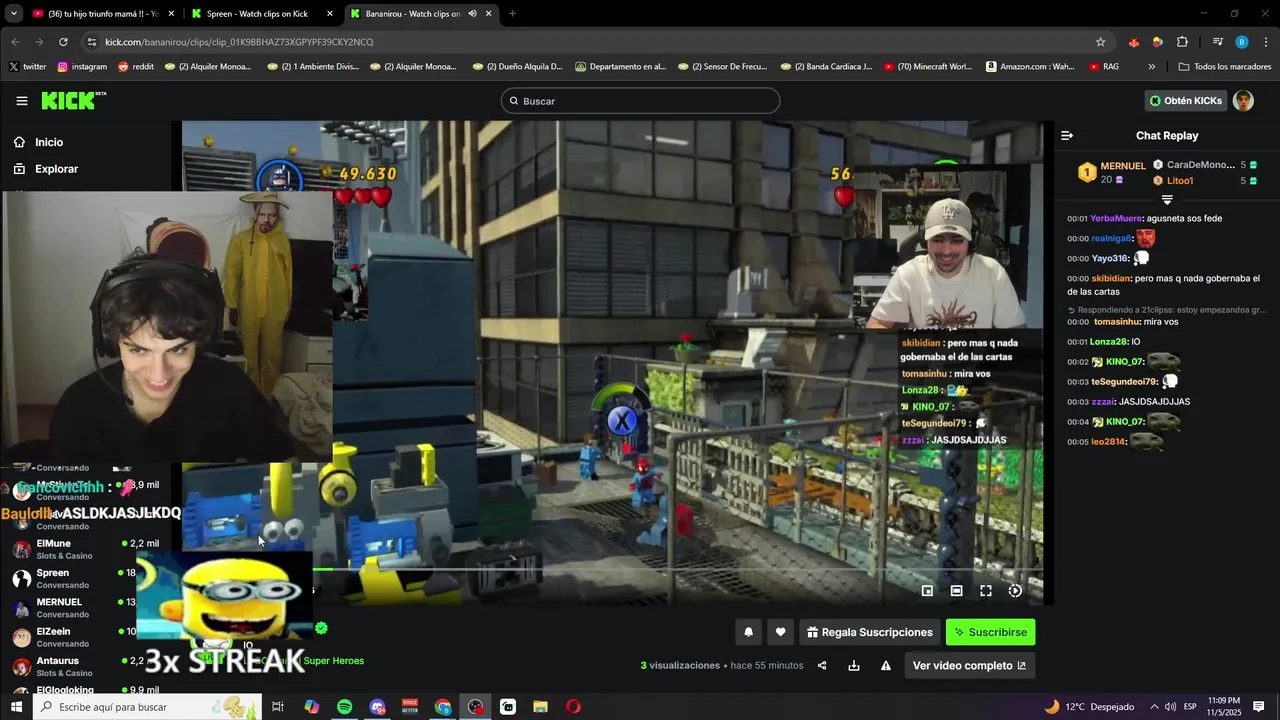Open the reddit bookmark
The width and height of the screenshot is (1280, 720).
(x=136, y=67)
